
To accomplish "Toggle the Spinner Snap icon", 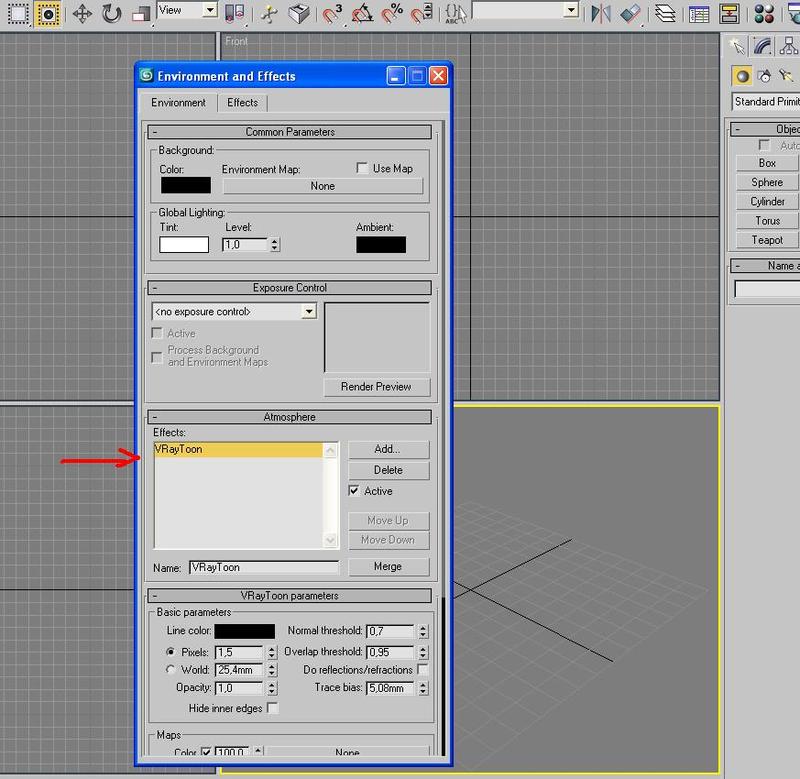I will coord(422,14).
